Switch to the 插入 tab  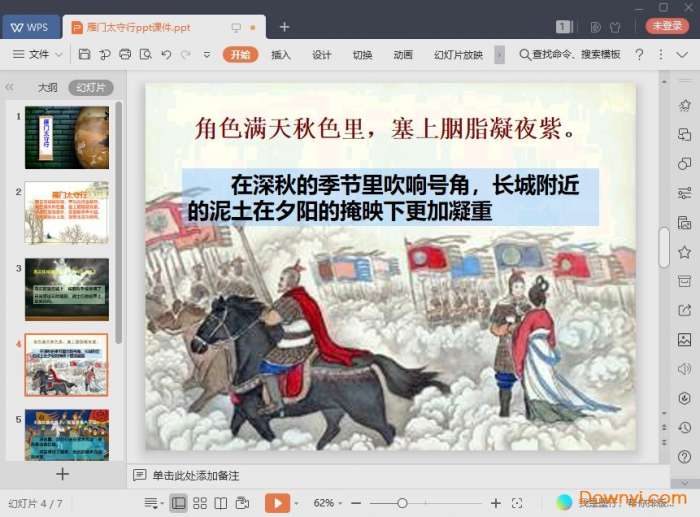(x=281, y=54)
